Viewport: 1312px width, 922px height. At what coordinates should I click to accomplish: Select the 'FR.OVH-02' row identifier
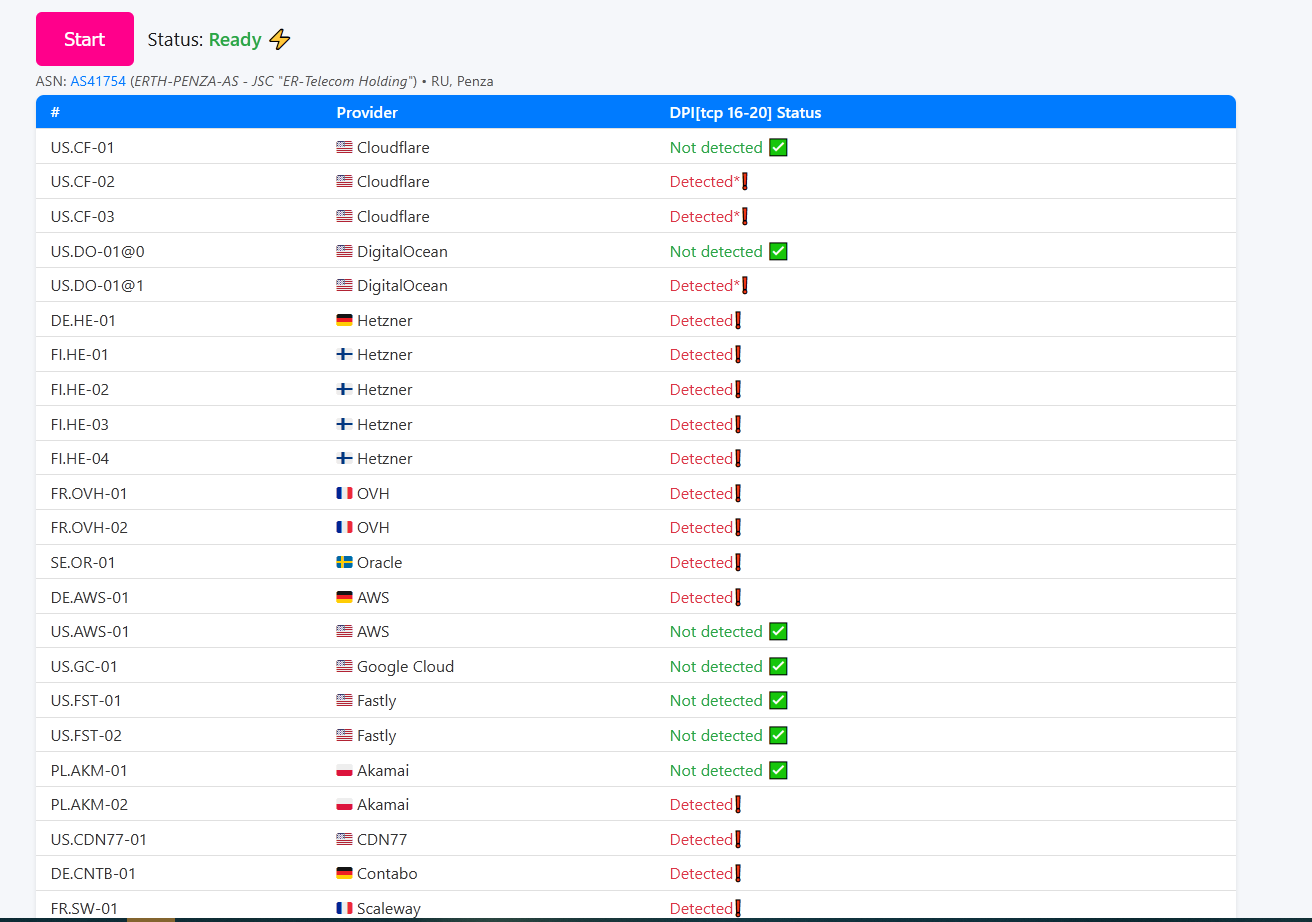pos(89,528)
